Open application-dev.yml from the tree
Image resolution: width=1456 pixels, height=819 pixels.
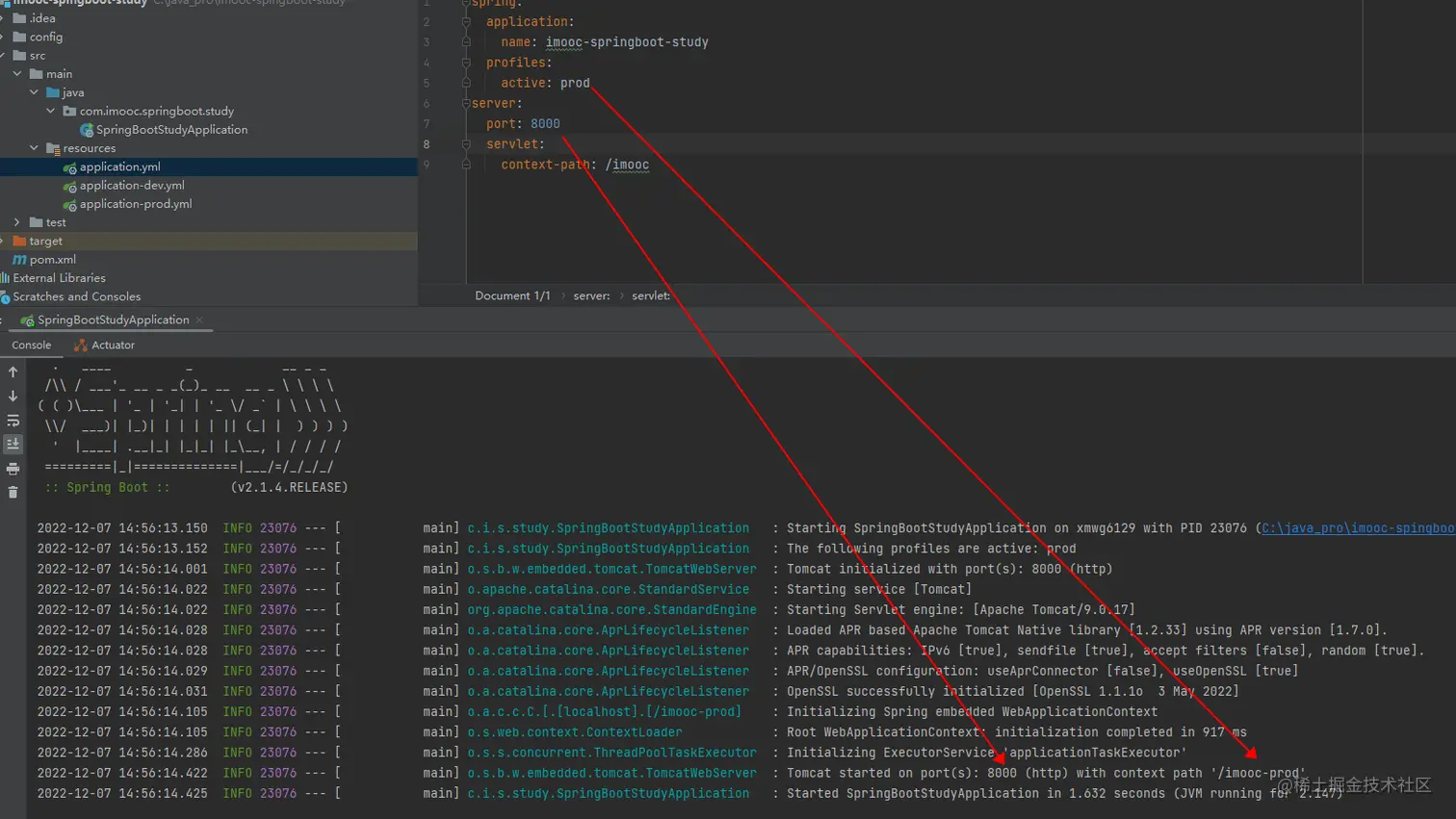tap(132, 185)
